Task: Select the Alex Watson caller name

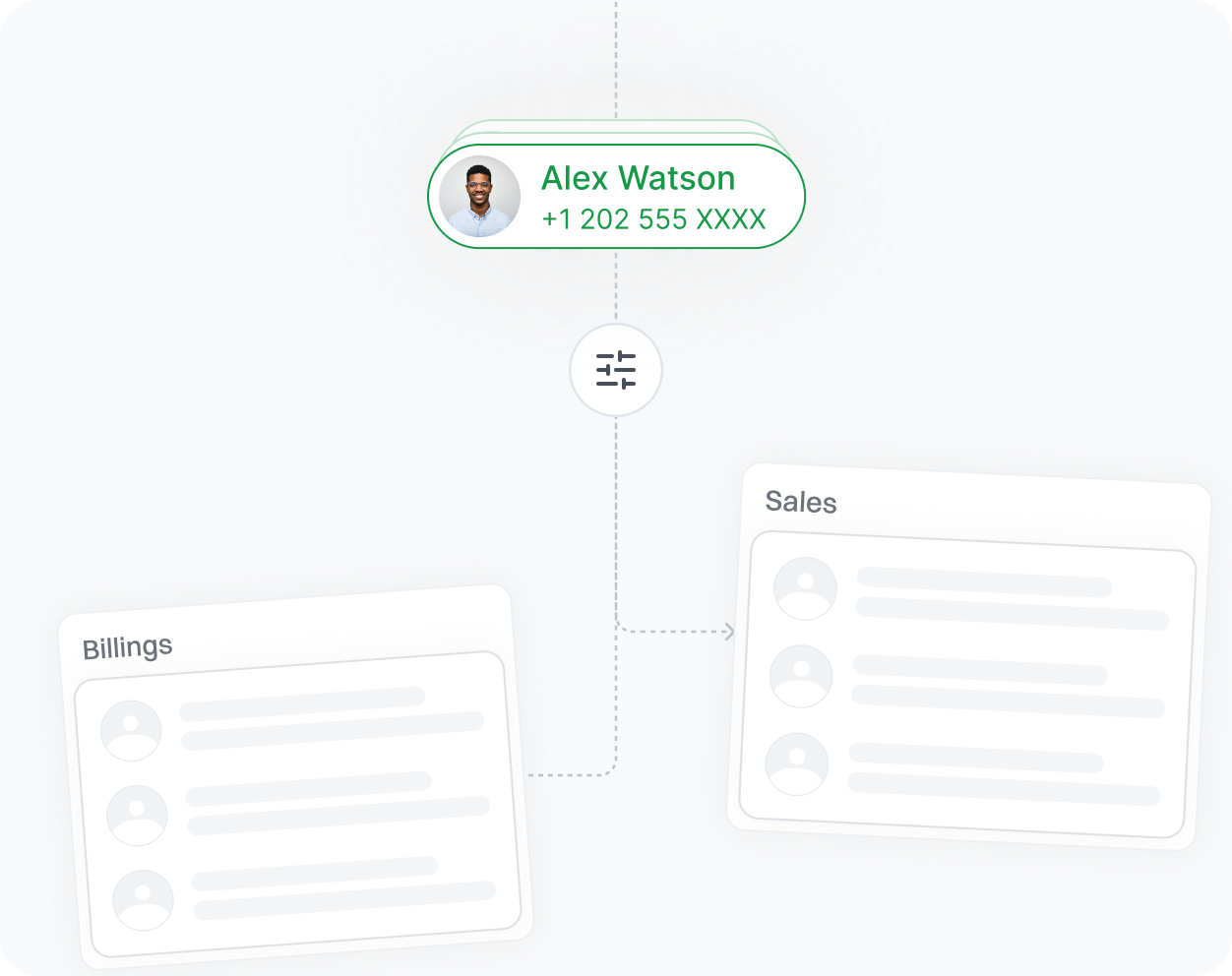Action: (x=638, y=178)
